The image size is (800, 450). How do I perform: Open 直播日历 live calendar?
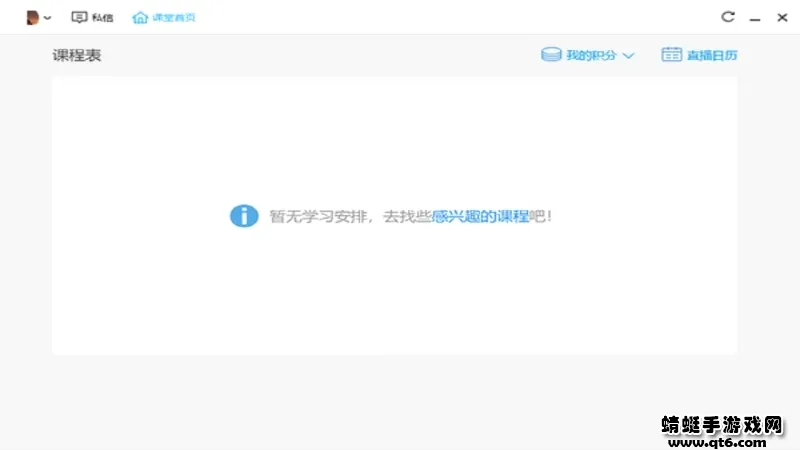699,55
